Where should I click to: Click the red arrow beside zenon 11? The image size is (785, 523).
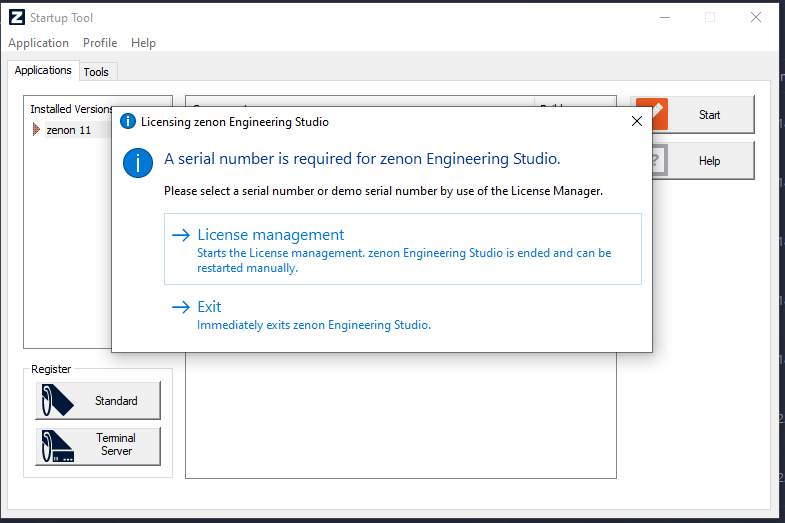[36, 130]
